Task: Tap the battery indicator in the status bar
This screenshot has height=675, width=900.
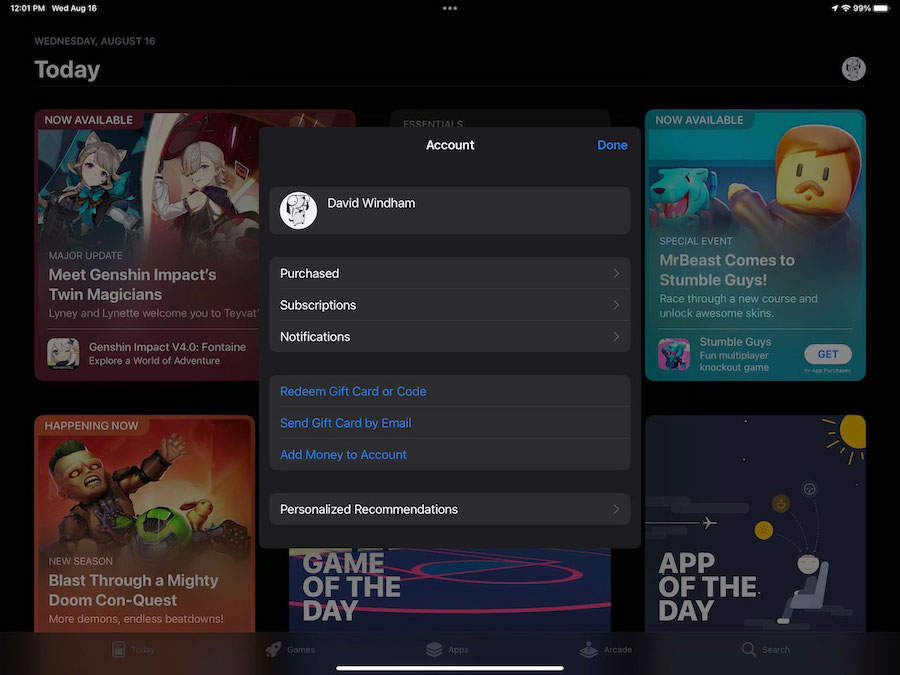Action: [881, 8]
